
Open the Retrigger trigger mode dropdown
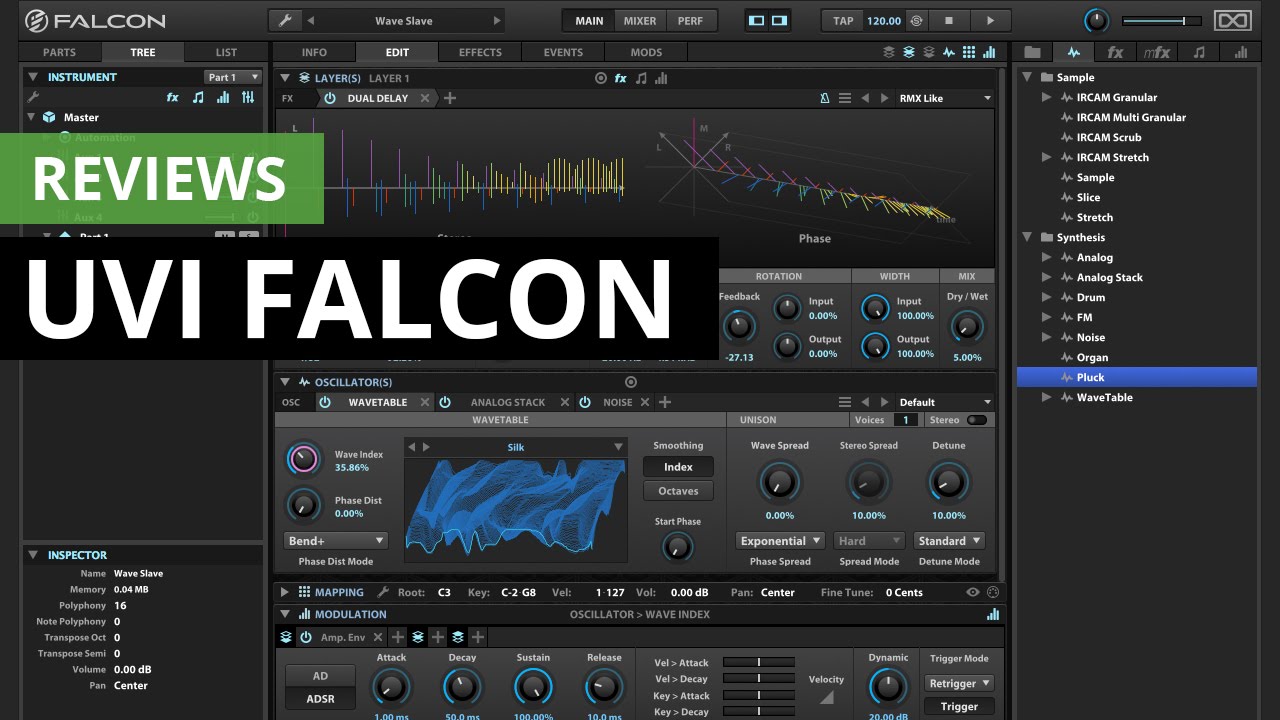959,683
